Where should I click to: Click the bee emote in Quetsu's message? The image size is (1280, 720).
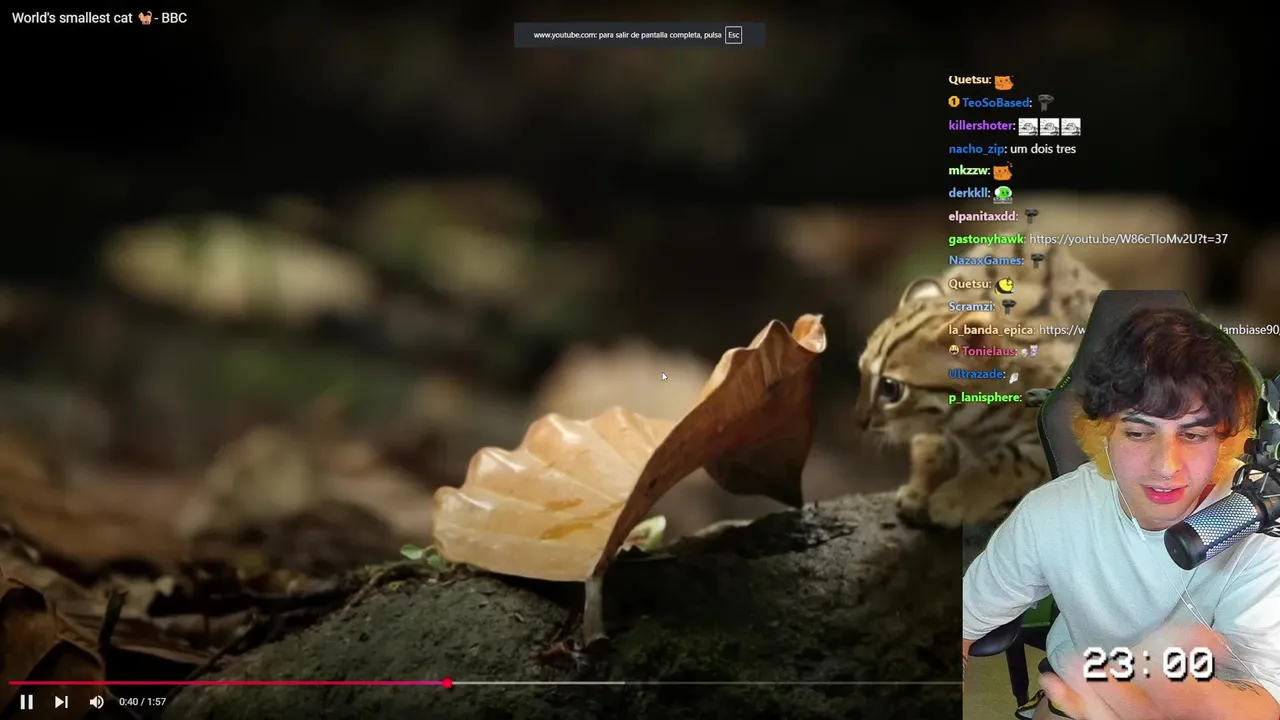point(1005,285)
